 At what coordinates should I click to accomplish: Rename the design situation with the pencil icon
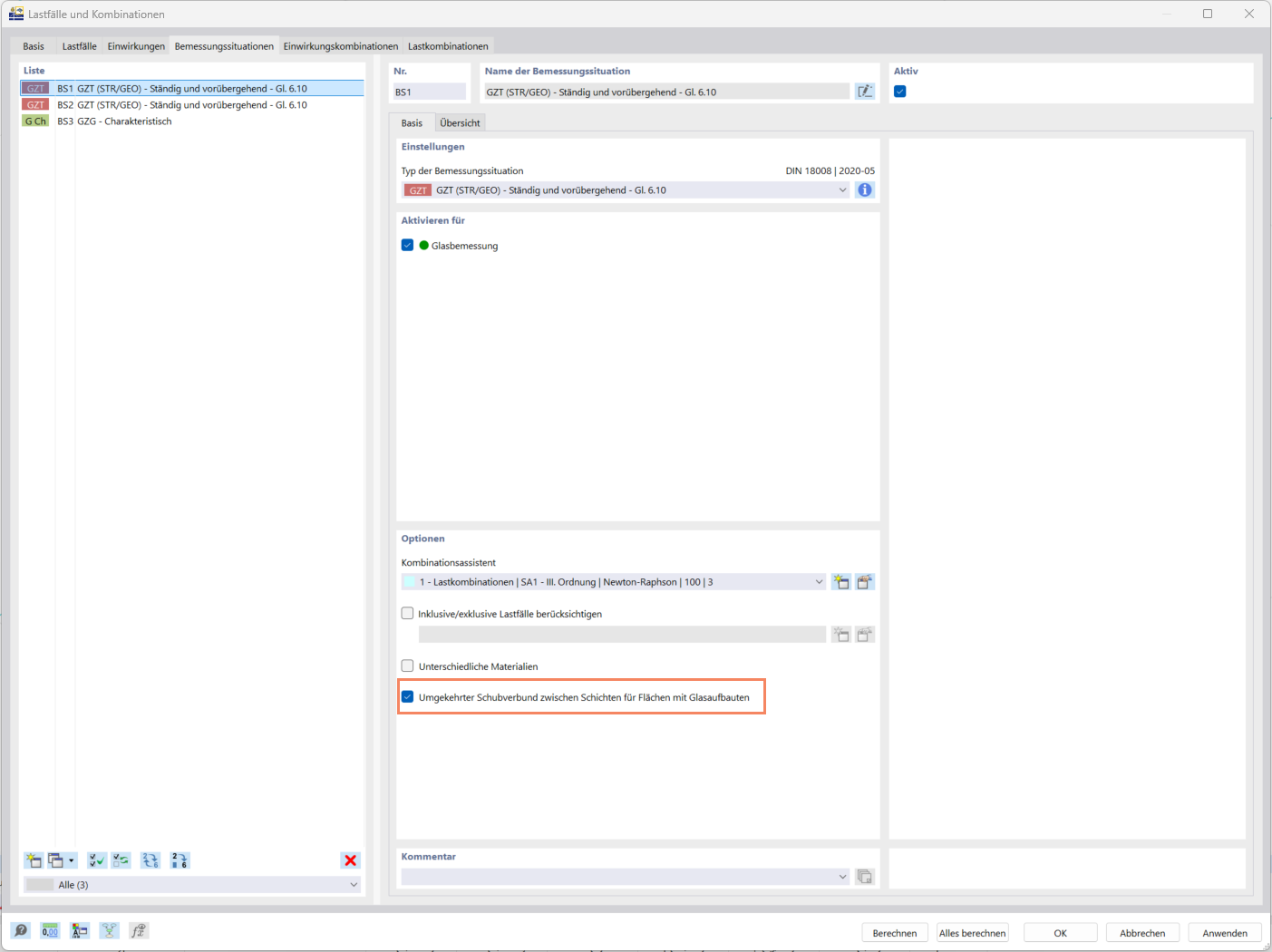865,90
